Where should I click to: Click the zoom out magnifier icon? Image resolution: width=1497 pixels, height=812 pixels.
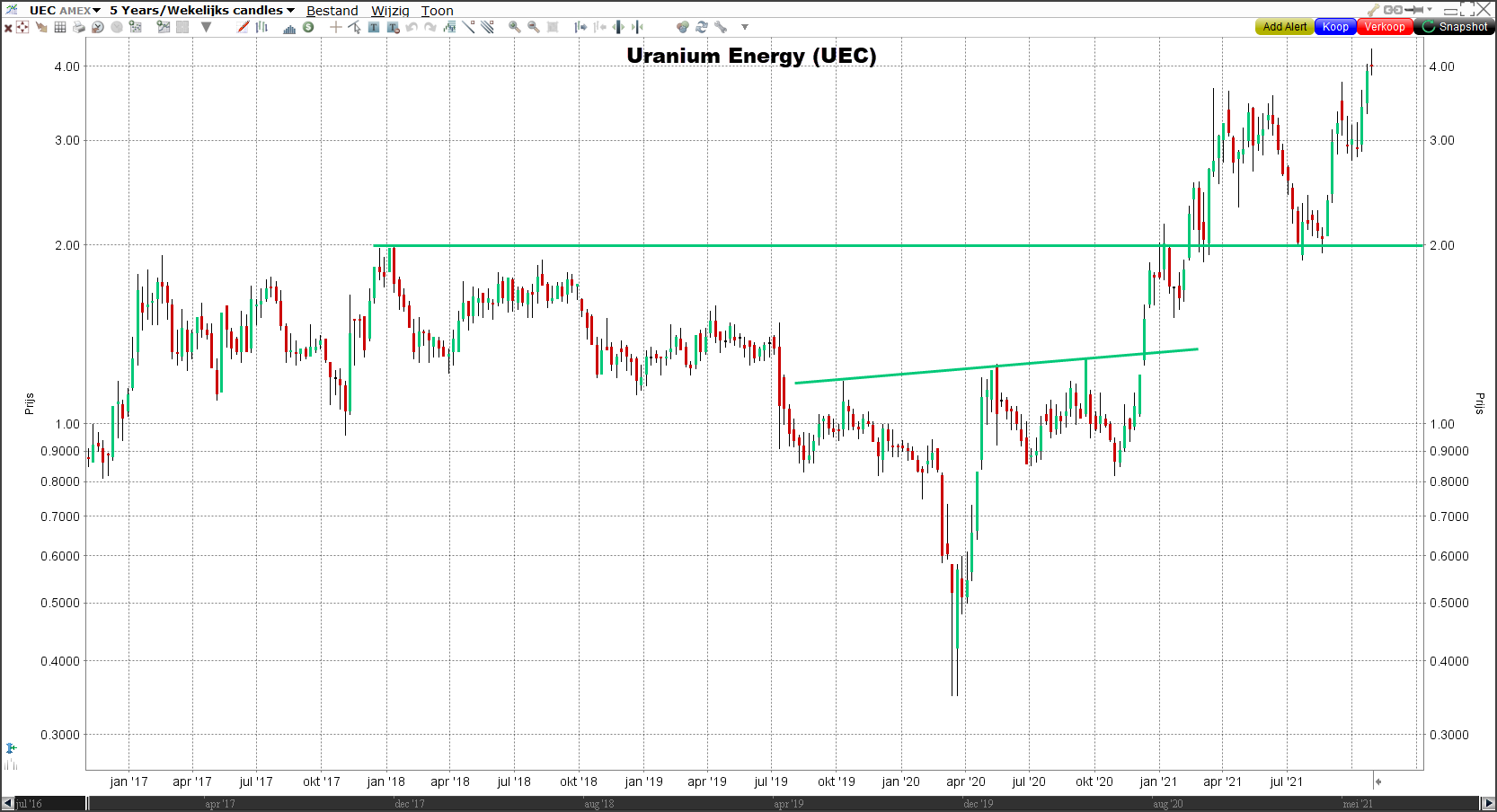point(534,27)
